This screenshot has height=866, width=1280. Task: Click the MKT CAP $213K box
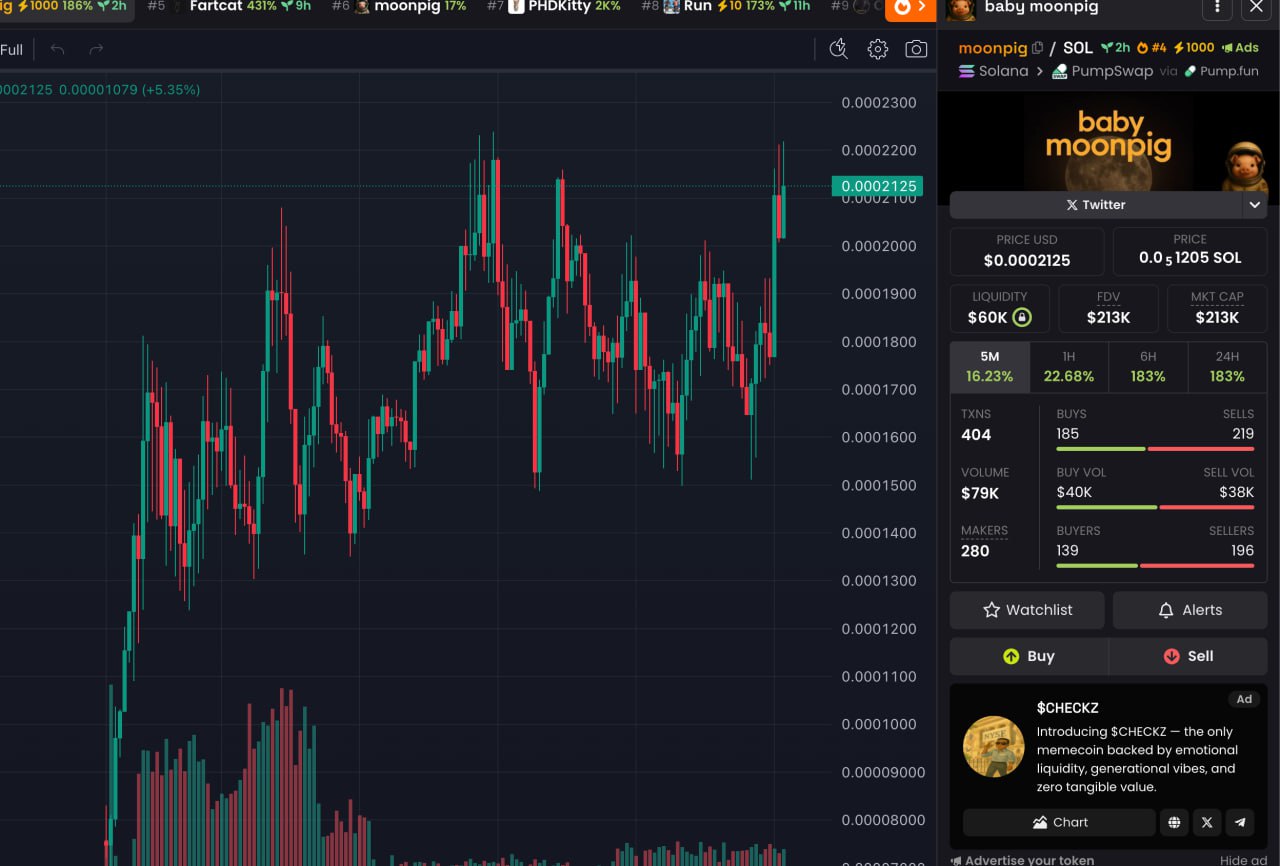1217,308
